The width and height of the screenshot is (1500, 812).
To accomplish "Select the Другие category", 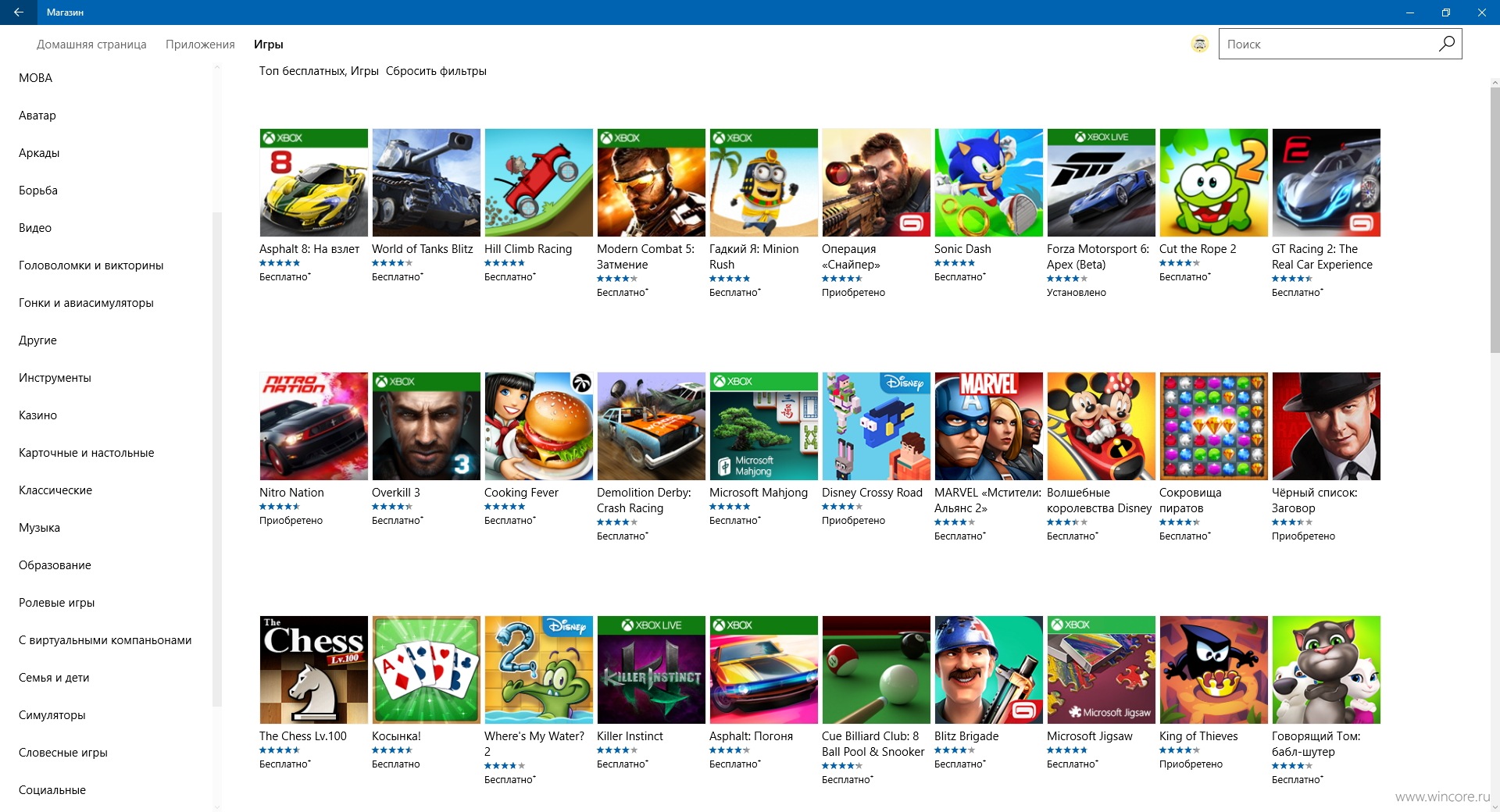I will pyautogui.click(x=37, y=340).
